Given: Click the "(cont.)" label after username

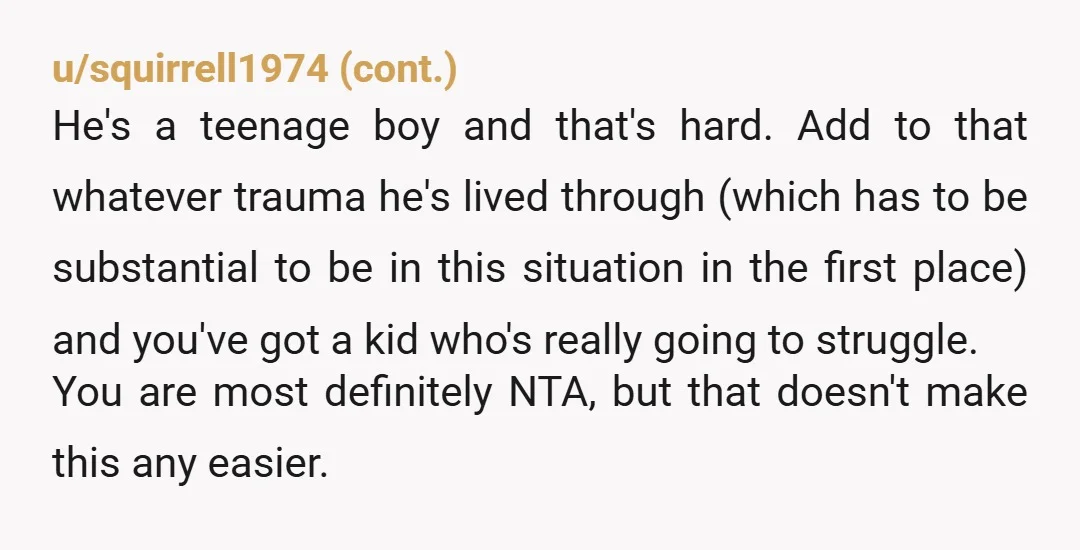Looking at the screenshot, I should pos(398,69).
